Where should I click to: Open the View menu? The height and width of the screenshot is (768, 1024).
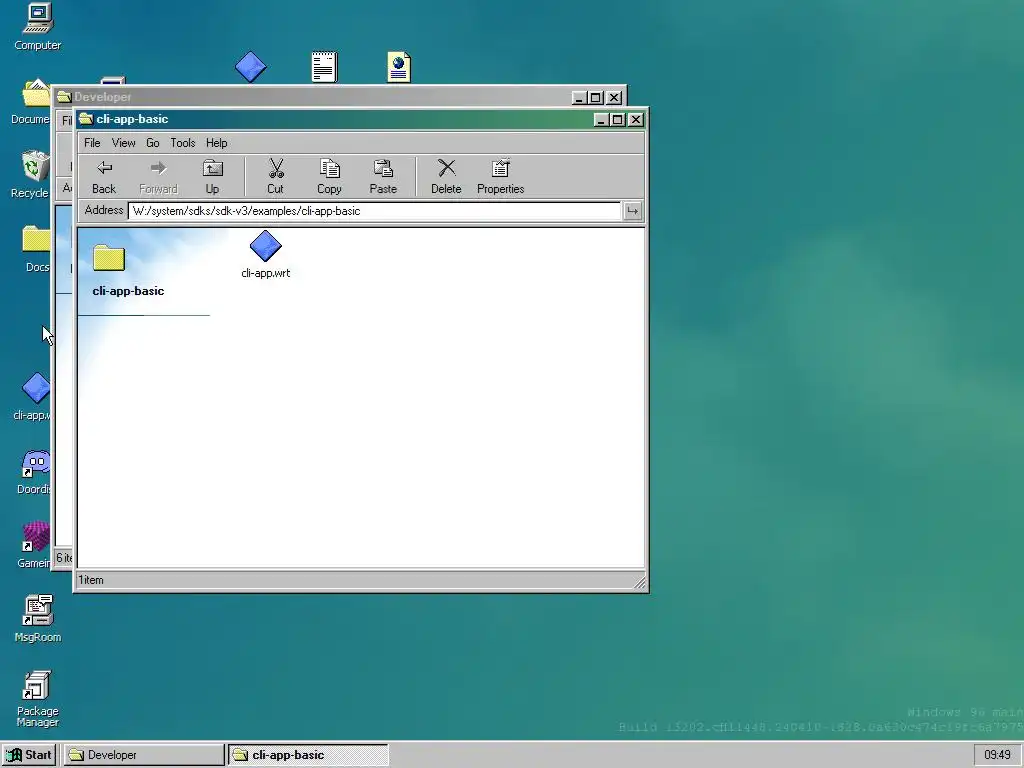(123, 143)
